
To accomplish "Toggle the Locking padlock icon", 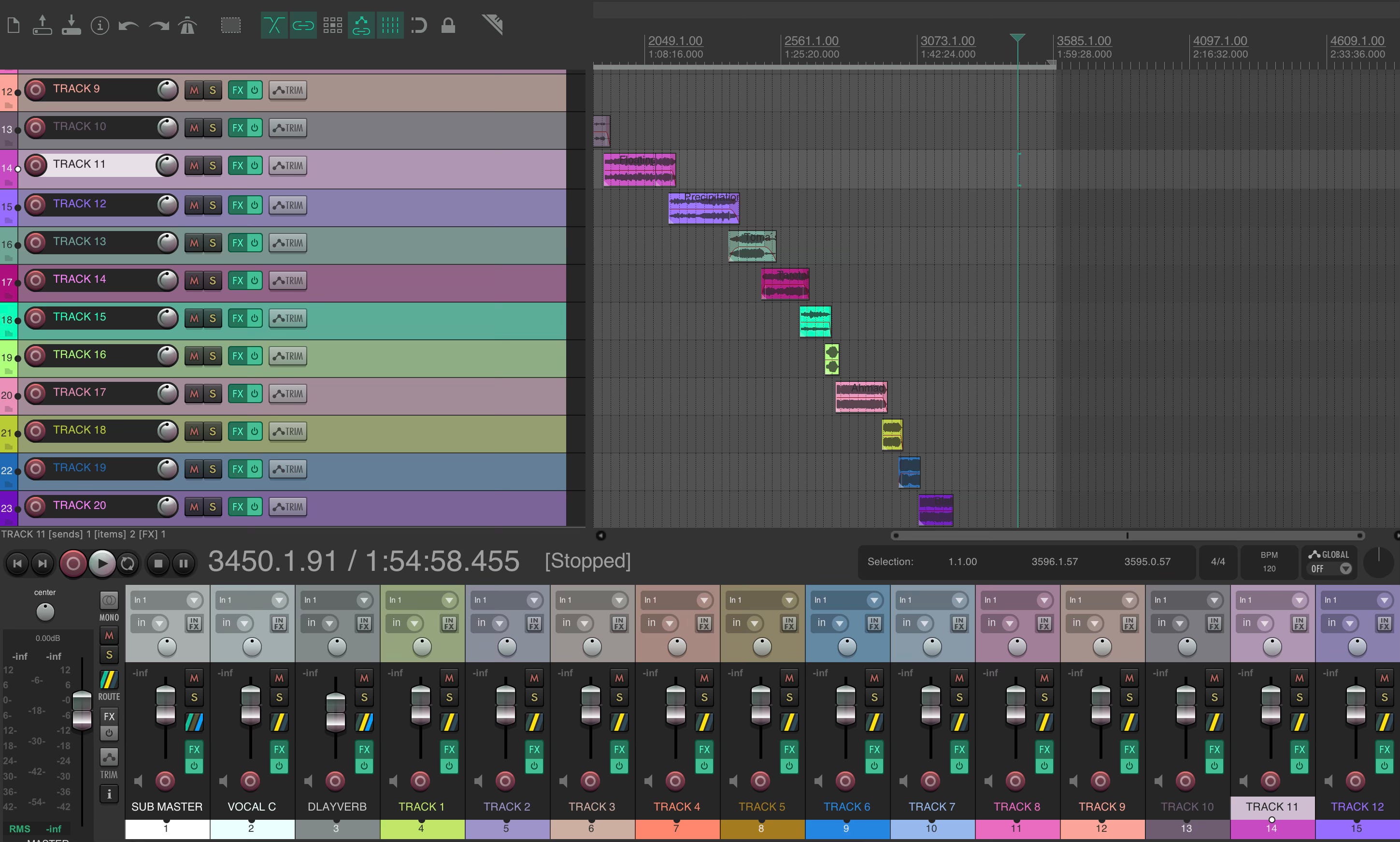I will tap(448, 26).
